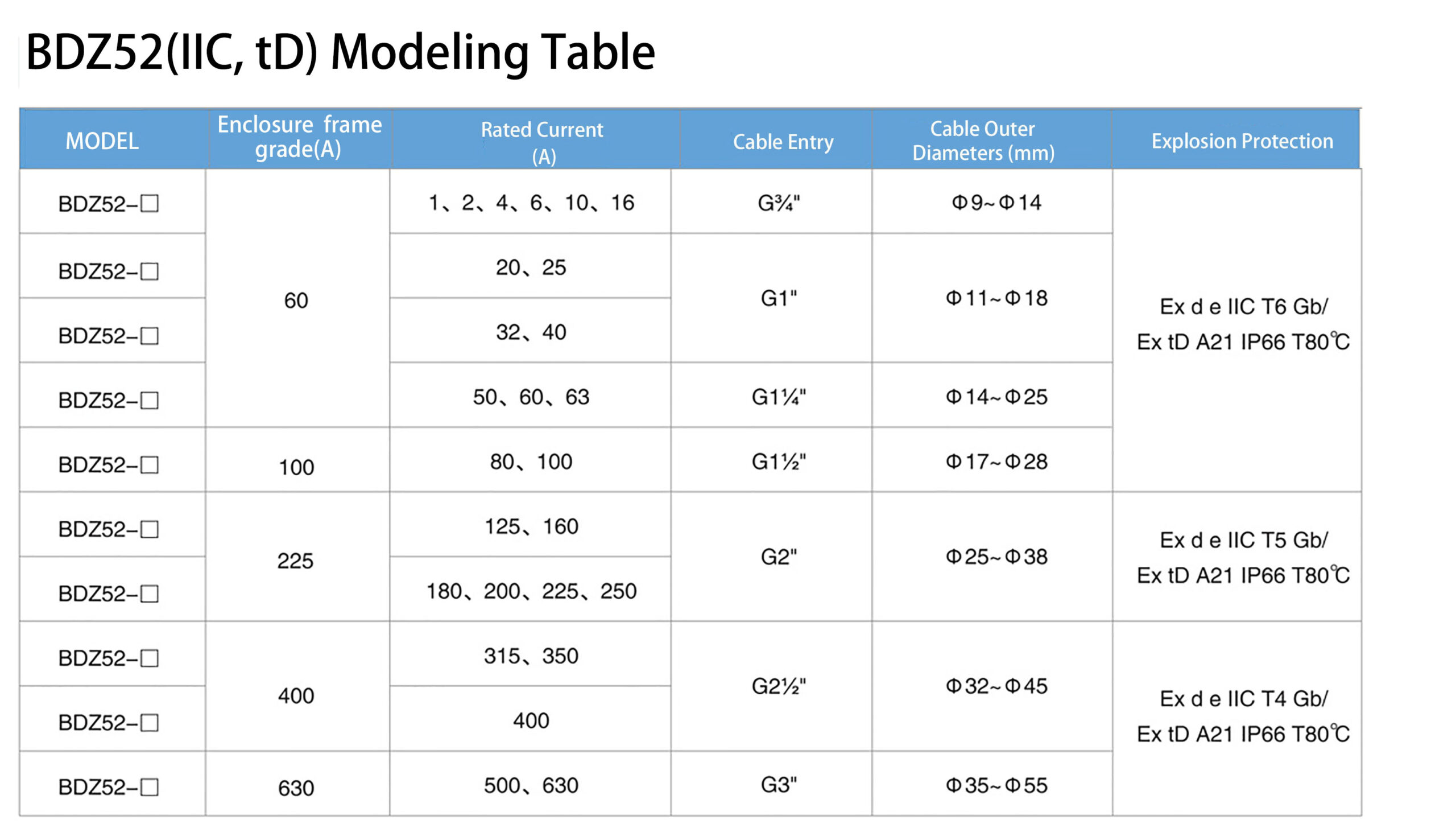Click the Enclosure frame grade header
The height and width of the screenshot is (832, 1456).
[299, 139]
